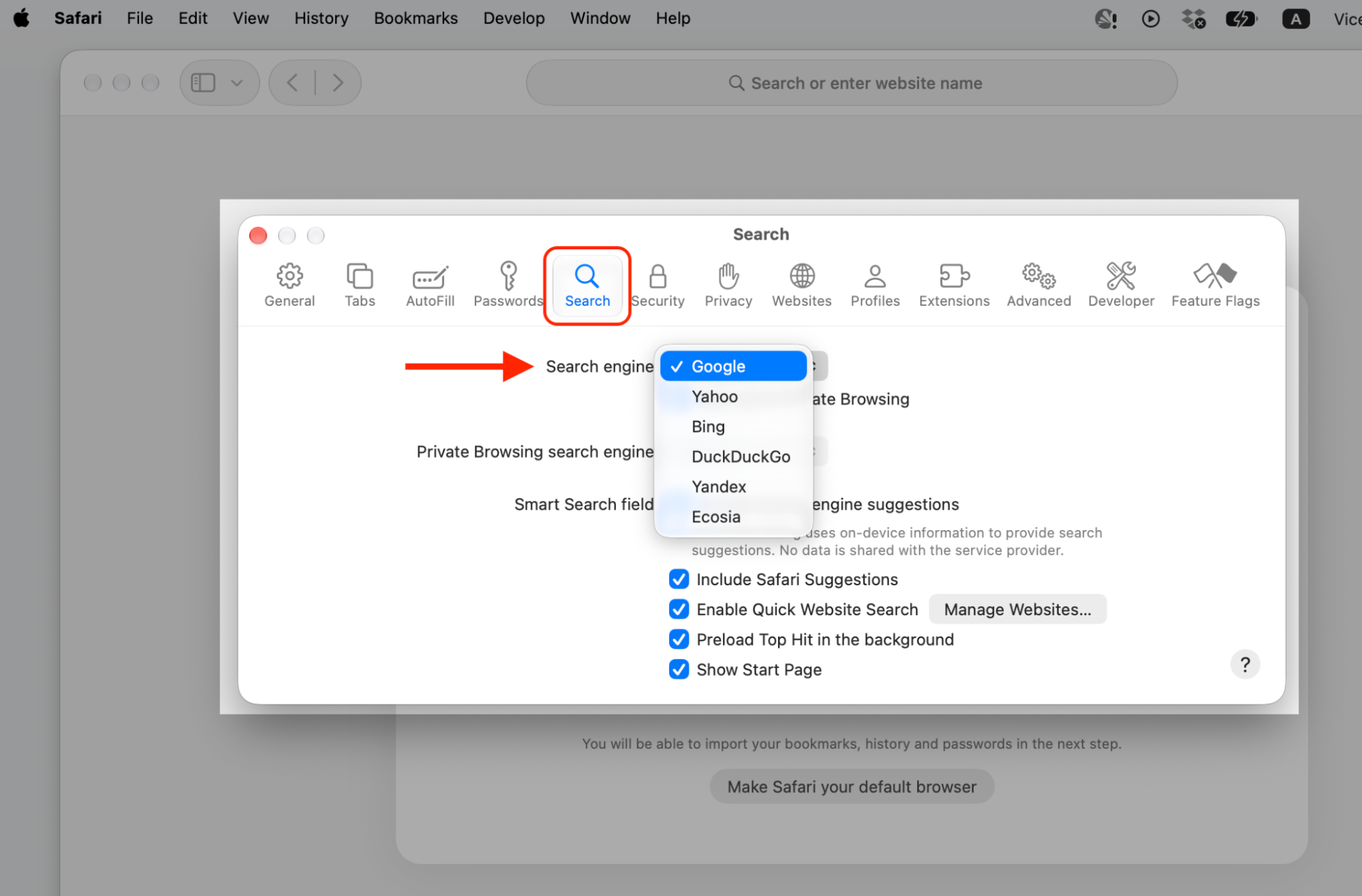Toggle Enable Quick Website Search checkbox
The width and height of the screenshot is (1362, 896).
tap(679, 609)
